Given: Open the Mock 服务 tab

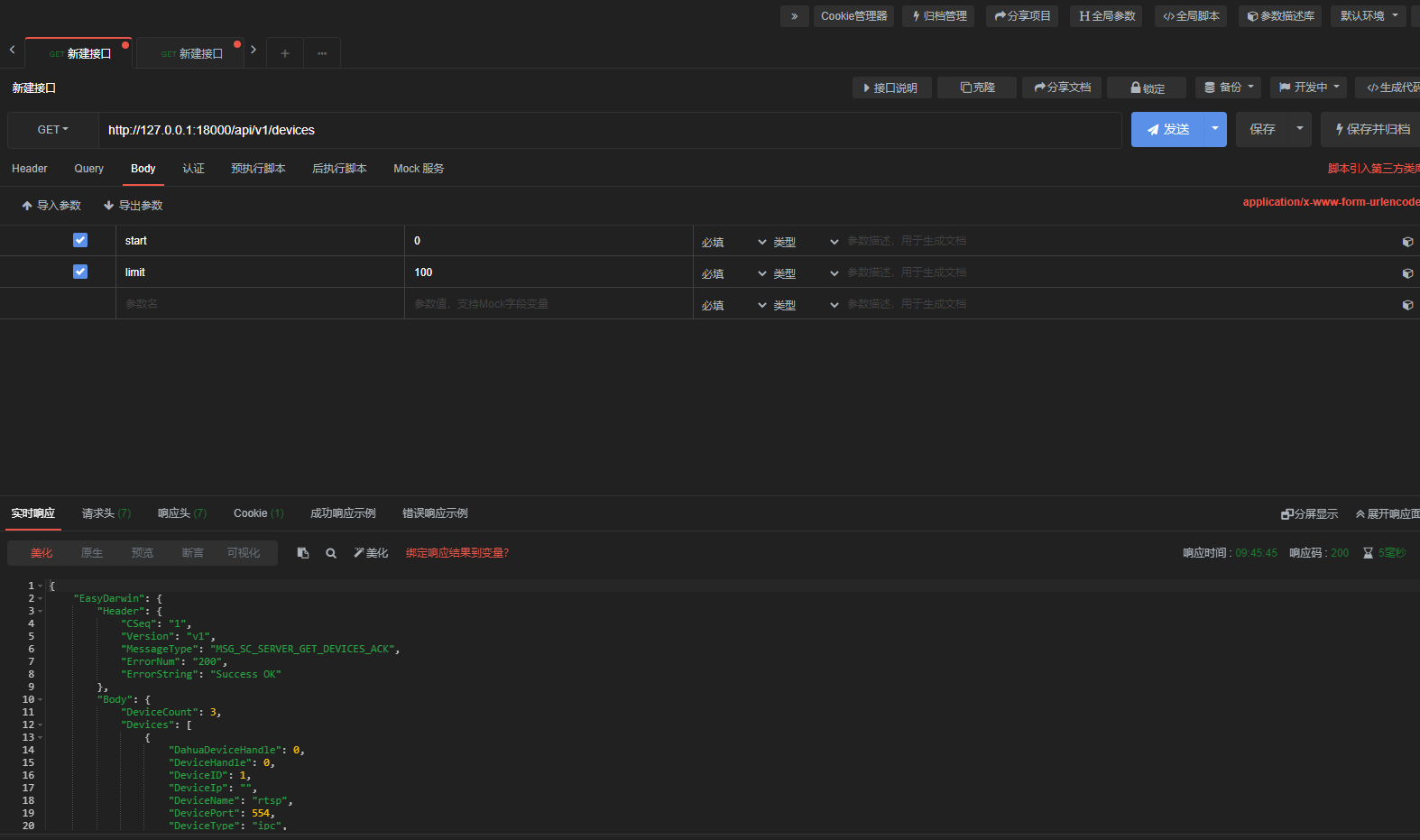Looking at the screenshot, I should 419,169.
